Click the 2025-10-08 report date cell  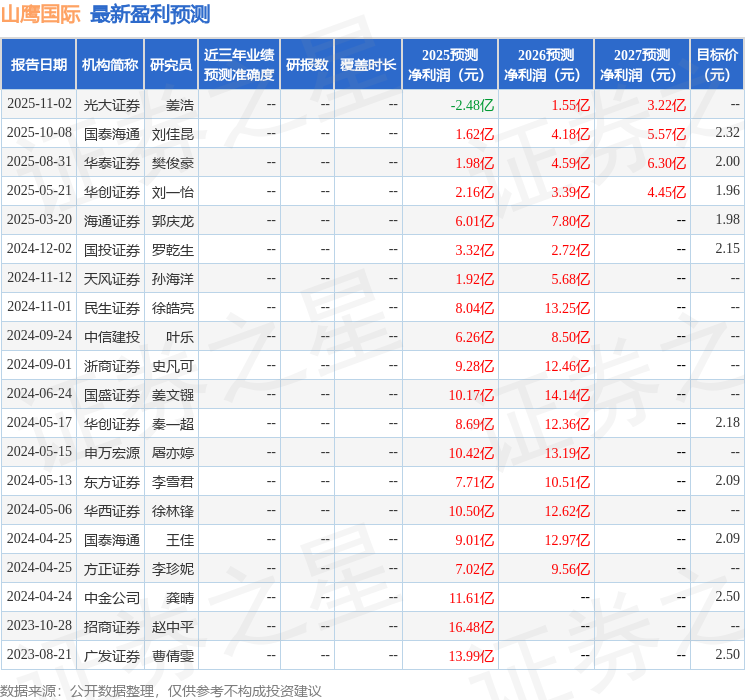(x=39, y=133)
